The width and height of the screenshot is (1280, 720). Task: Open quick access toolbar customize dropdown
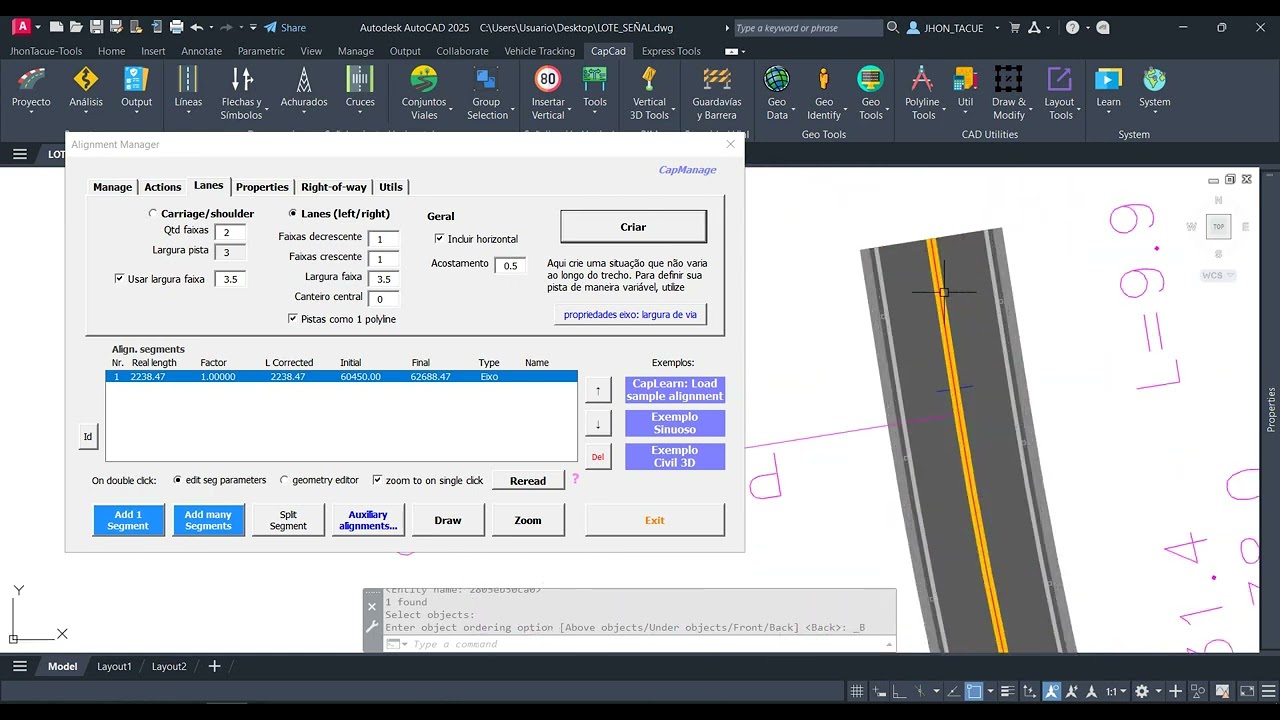click(252, 27)
